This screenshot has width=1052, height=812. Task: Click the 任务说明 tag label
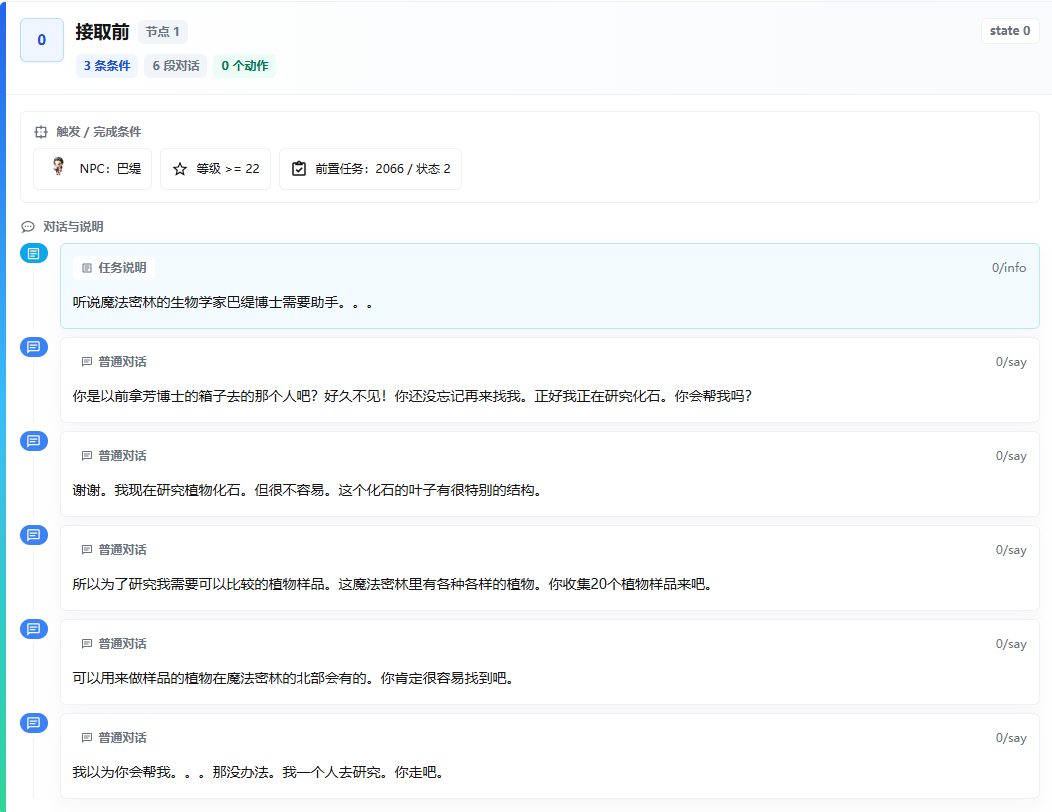click(122, 268)
